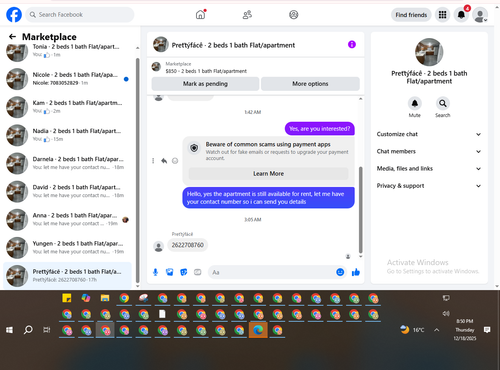500x370 pixels.
Task: Open Sticky Notes from the taskbar
Action: 67,298
